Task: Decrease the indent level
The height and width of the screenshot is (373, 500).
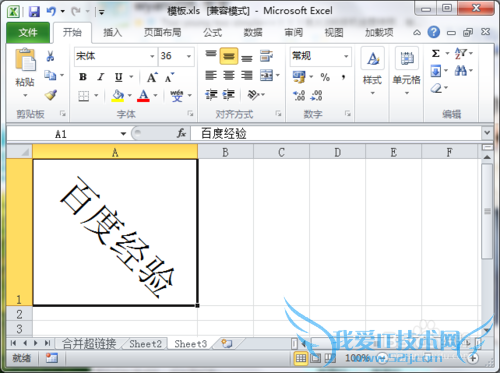Action: tap(211, 95)
